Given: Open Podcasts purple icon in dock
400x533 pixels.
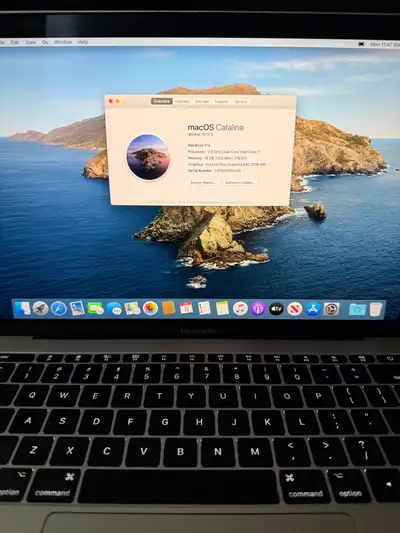Looking at the screenshot, I should tap(258, 309).
